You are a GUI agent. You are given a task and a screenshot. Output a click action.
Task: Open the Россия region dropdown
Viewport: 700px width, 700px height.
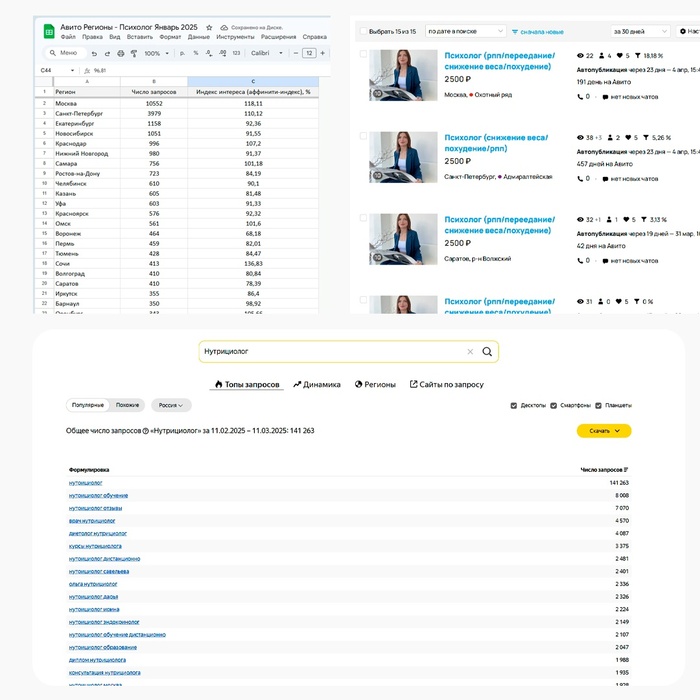(171, 406)
